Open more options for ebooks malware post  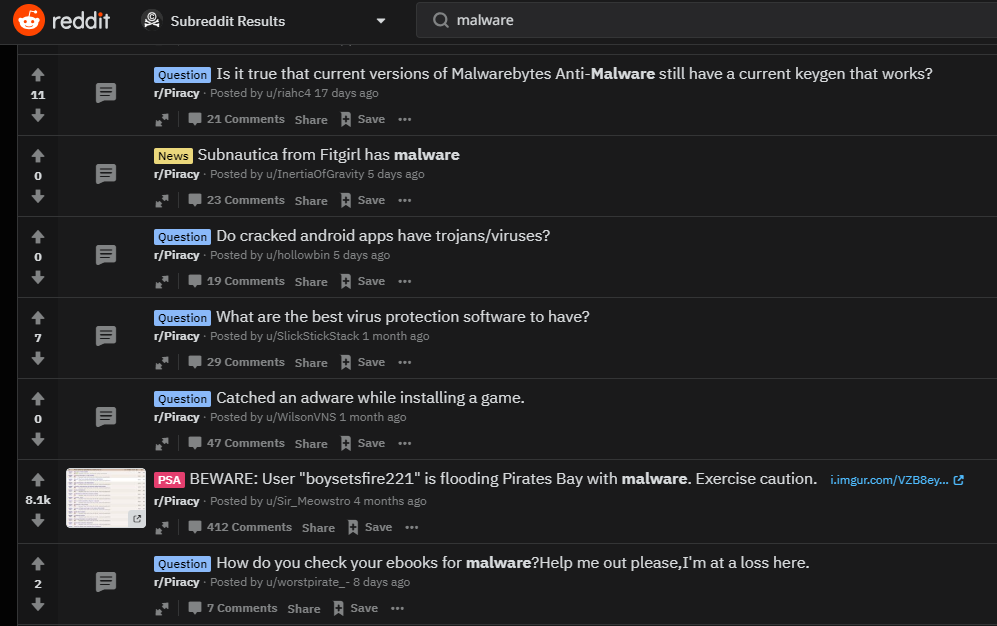click(x=398, y=608)
